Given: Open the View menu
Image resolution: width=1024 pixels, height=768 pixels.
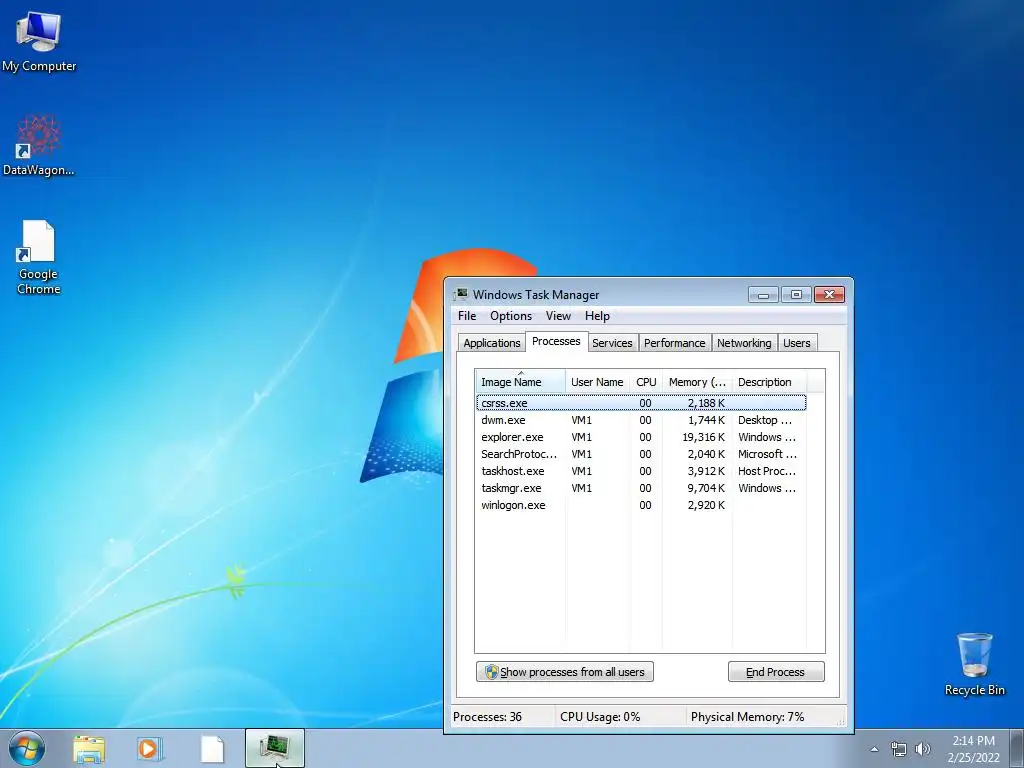Looking at the screenshot, I should pyautogui.click(x=558, y=316).
